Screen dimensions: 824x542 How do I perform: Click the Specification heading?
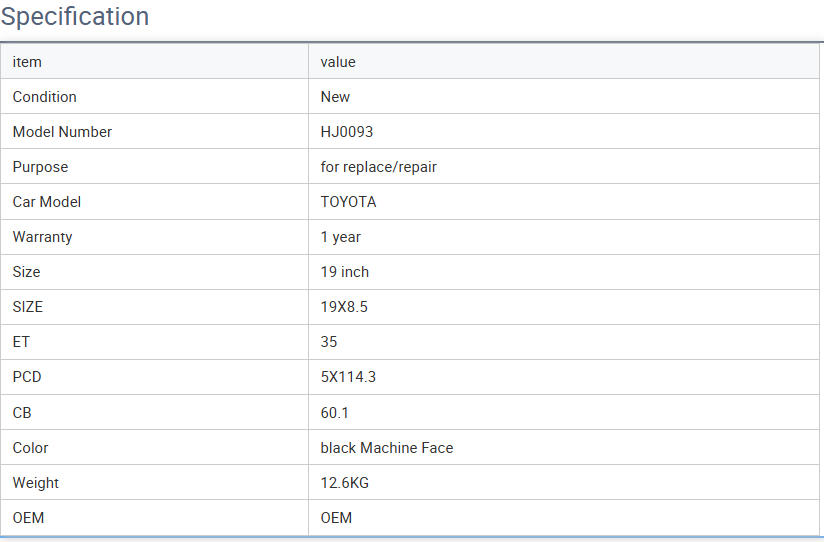pos(75,17)
